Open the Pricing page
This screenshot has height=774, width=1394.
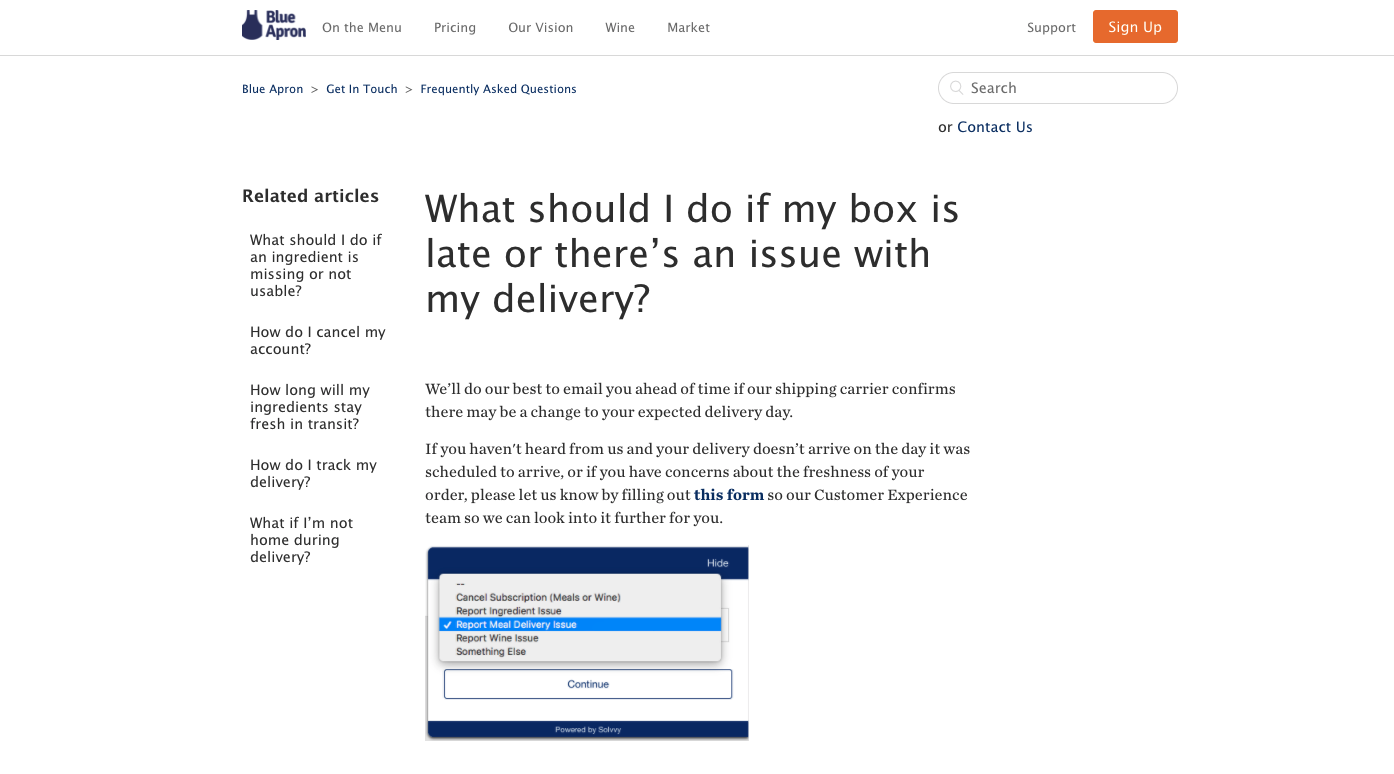[455, 28]
